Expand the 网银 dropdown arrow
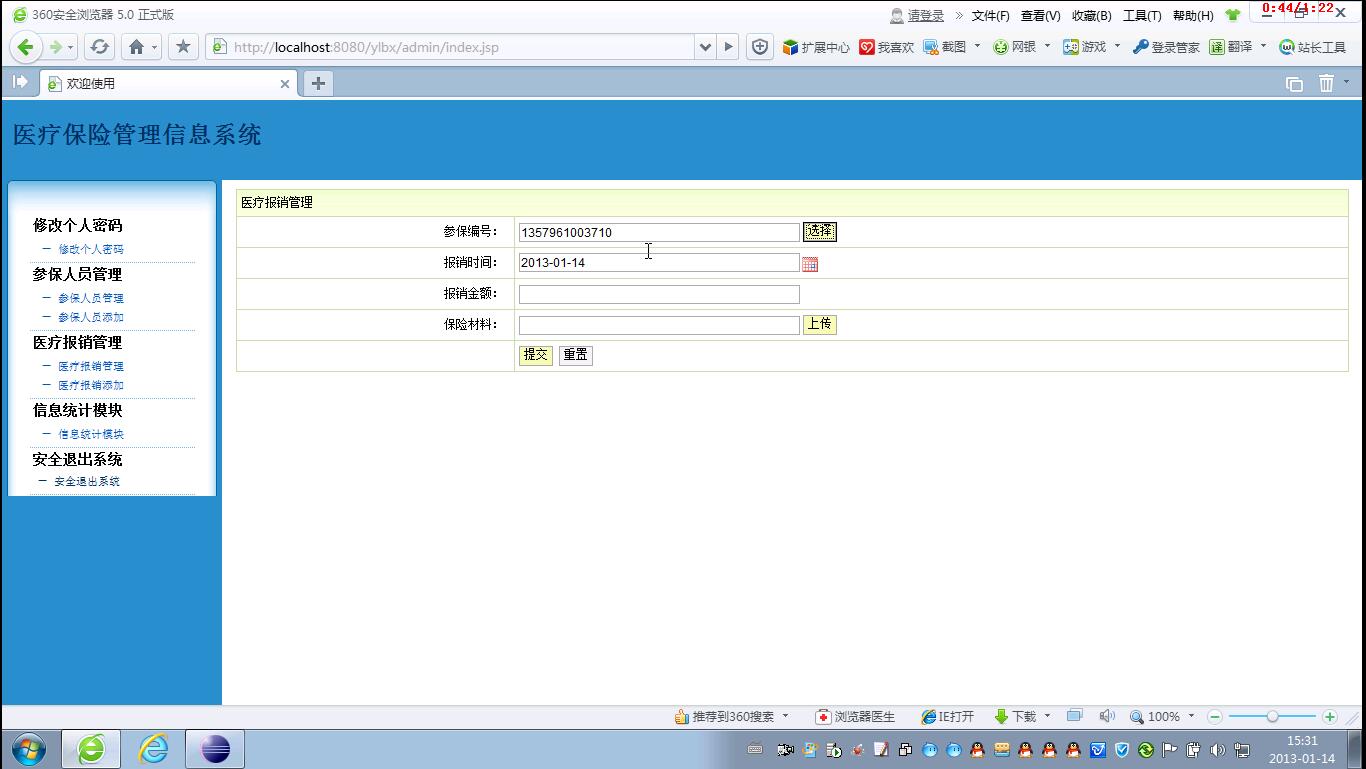Screen dimensions: 1366x769 1047,46
